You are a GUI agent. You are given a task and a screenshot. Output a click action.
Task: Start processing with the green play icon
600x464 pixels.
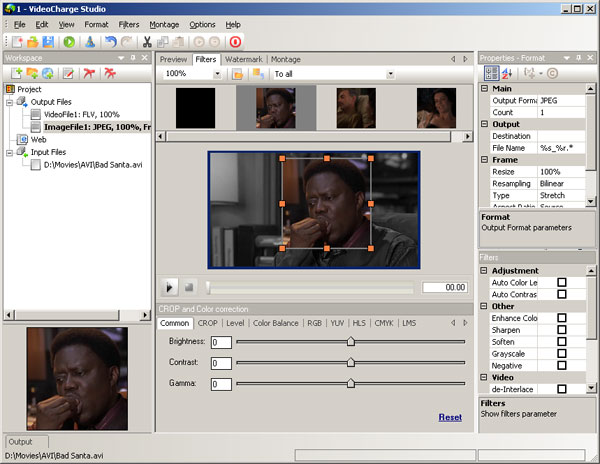point(69,42)
